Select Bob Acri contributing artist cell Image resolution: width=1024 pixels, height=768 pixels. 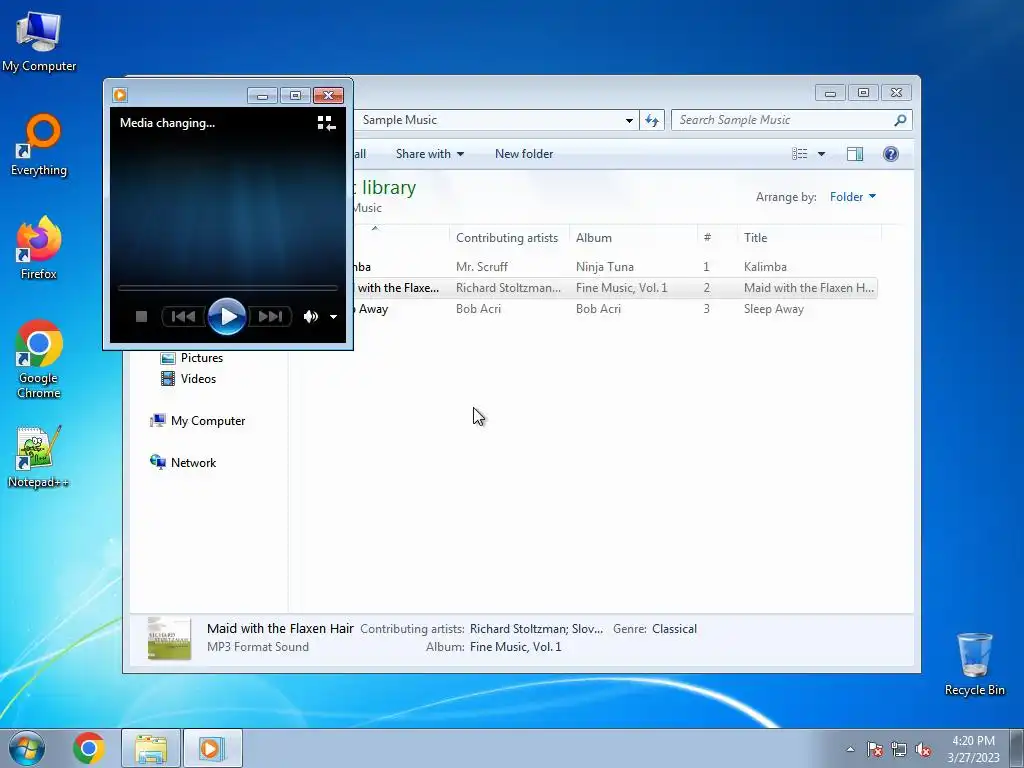coord(479,309)
